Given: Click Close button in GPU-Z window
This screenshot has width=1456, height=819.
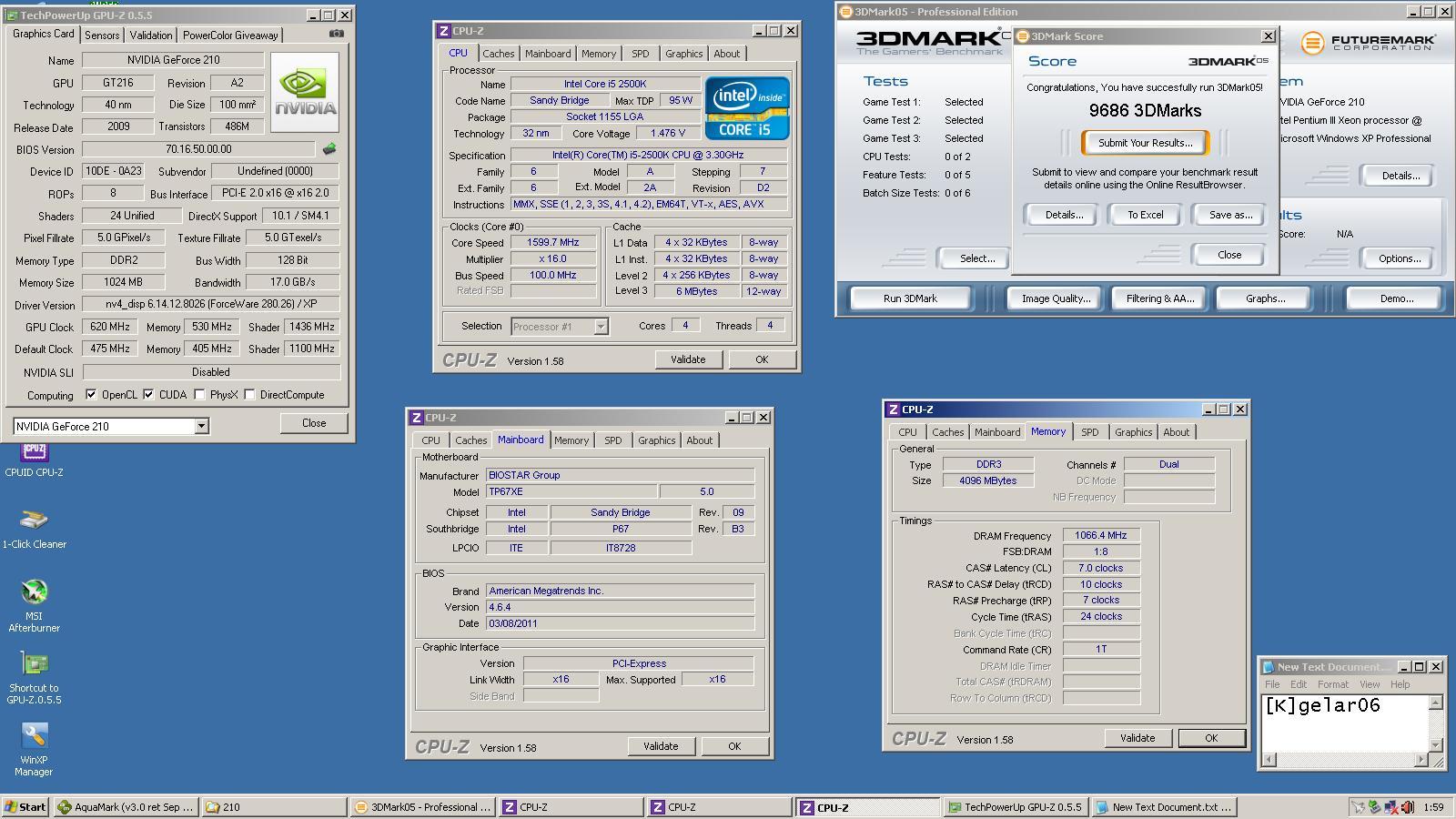Looking at the screenshot, I should (314, 423).
